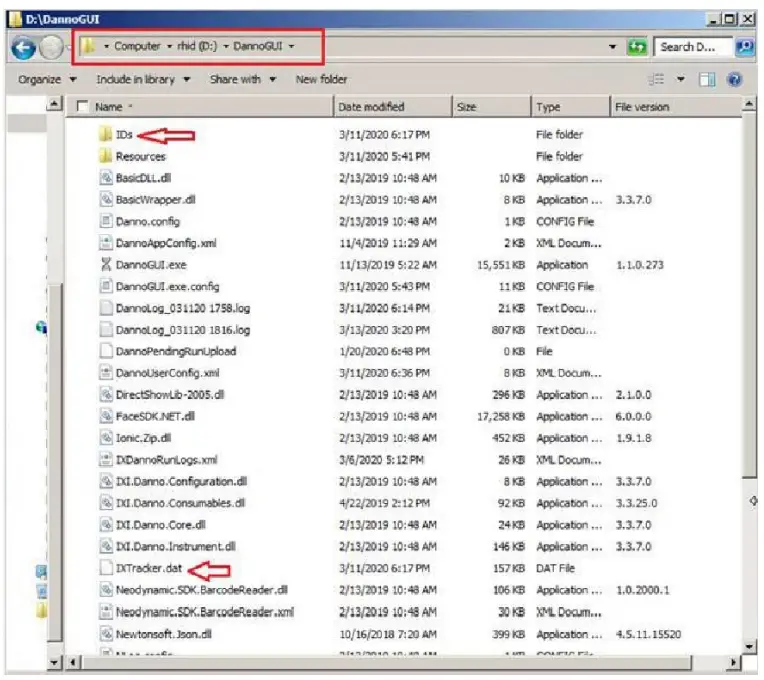This screenshot has height=680, width=764.
Task: Open the Organize dropdown menu
Action: coord(47,79)
